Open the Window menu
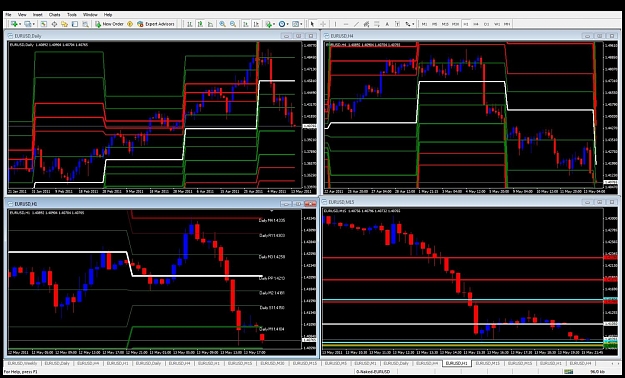Viewport: 625px width, 378px height. tap(90, 15)
